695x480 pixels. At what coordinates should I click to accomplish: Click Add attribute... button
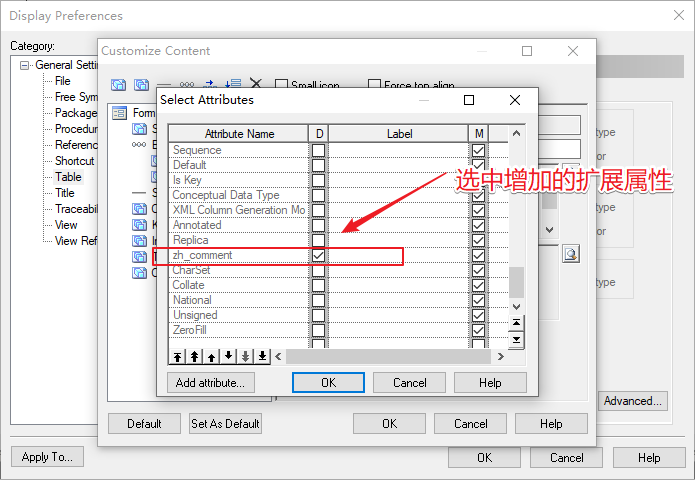coord(211,382)
